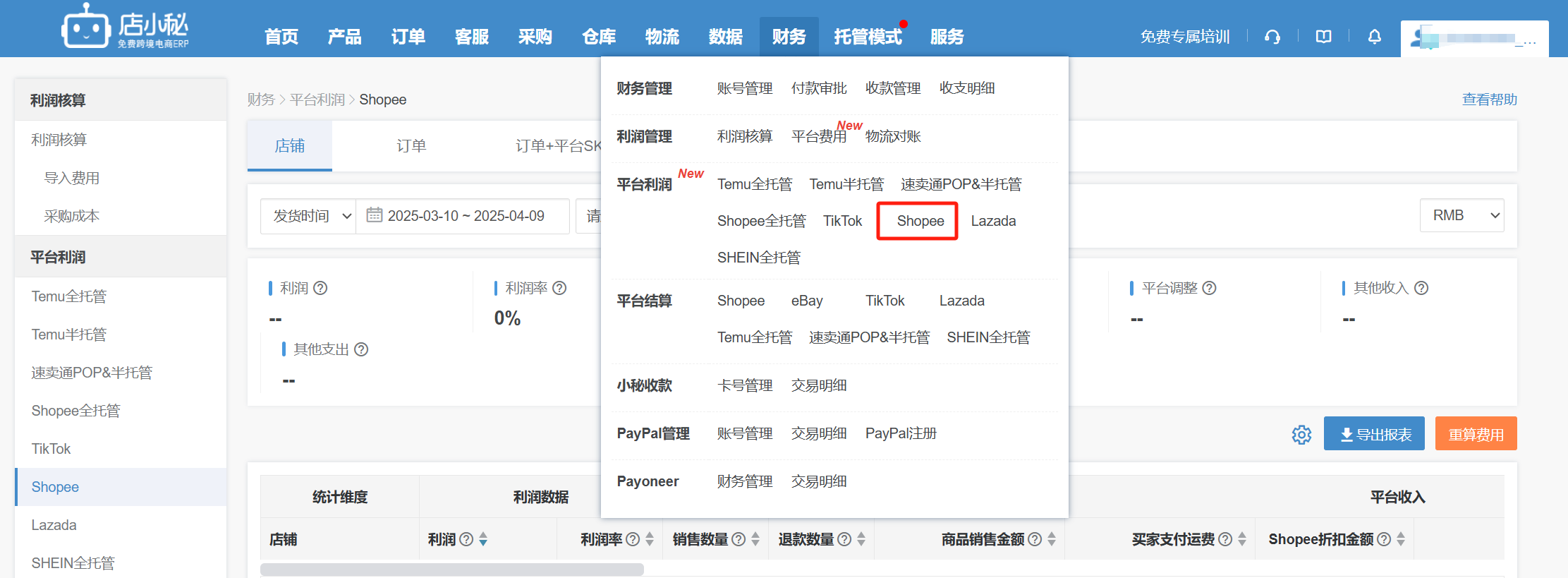
Task: Click the calendar icon in date range
Action: 375,215
